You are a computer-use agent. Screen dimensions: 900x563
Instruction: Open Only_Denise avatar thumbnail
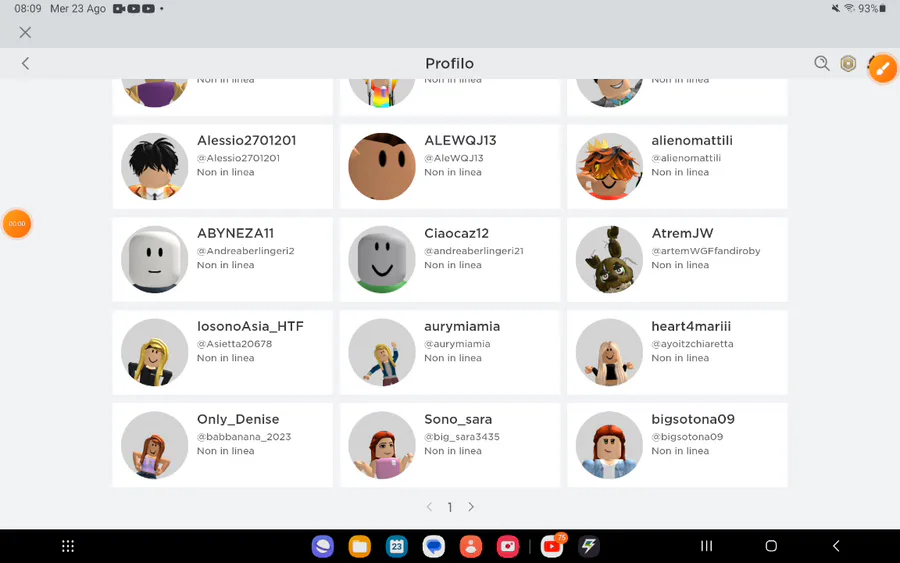[x=154, y=445]
